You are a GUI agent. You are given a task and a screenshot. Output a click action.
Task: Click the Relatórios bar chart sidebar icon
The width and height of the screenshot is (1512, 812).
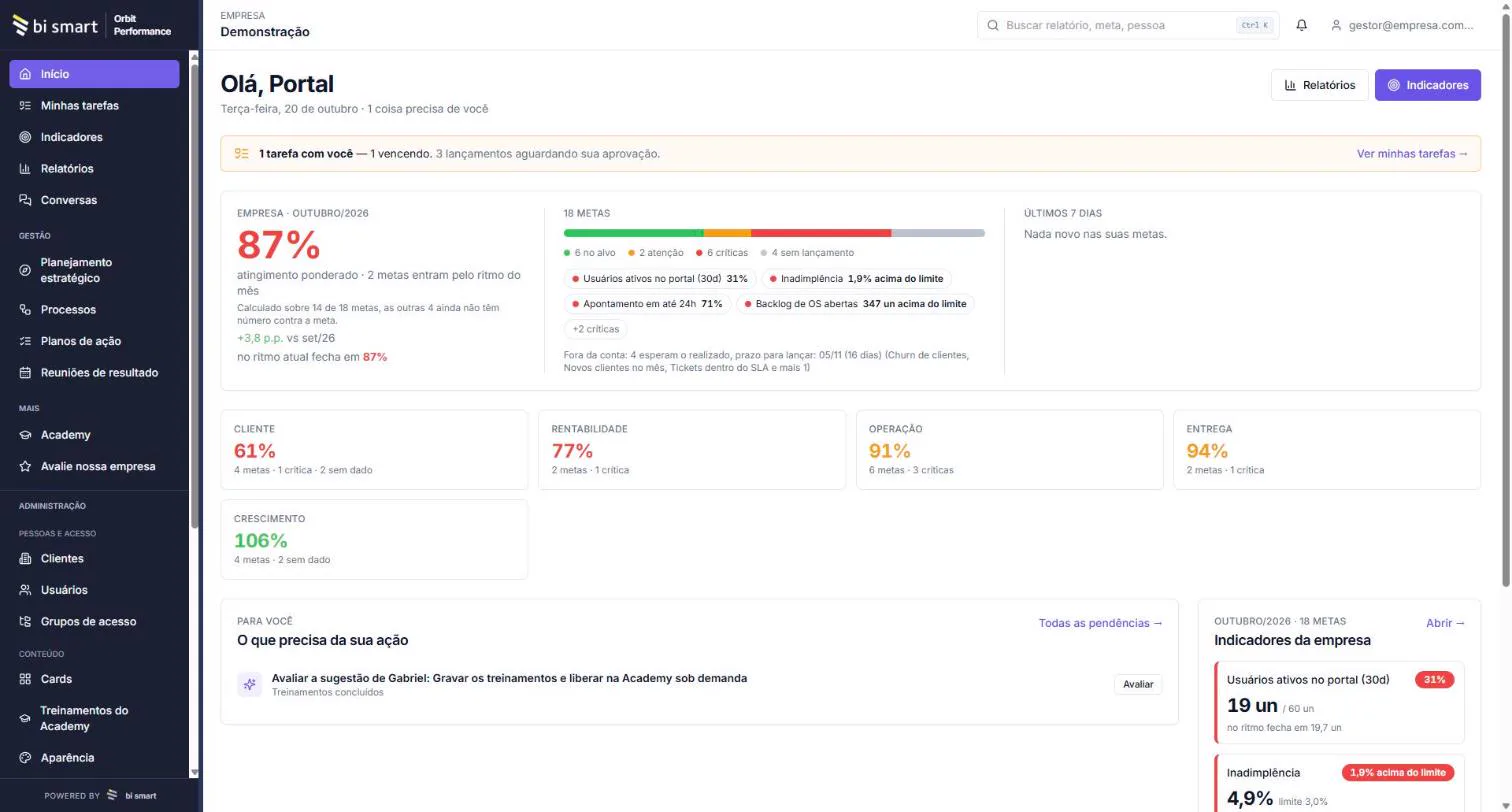pyautogui.click(x=26, y=169)
